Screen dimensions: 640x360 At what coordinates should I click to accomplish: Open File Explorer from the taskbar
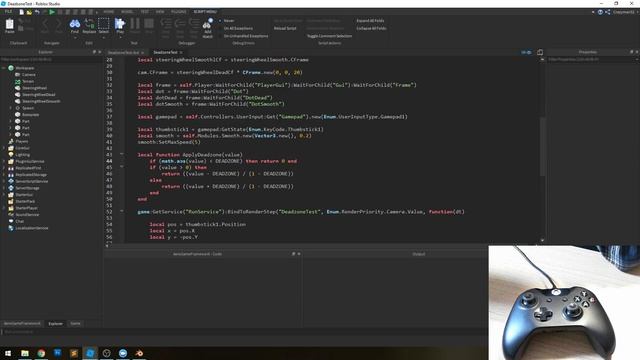[x=25, y=353]
